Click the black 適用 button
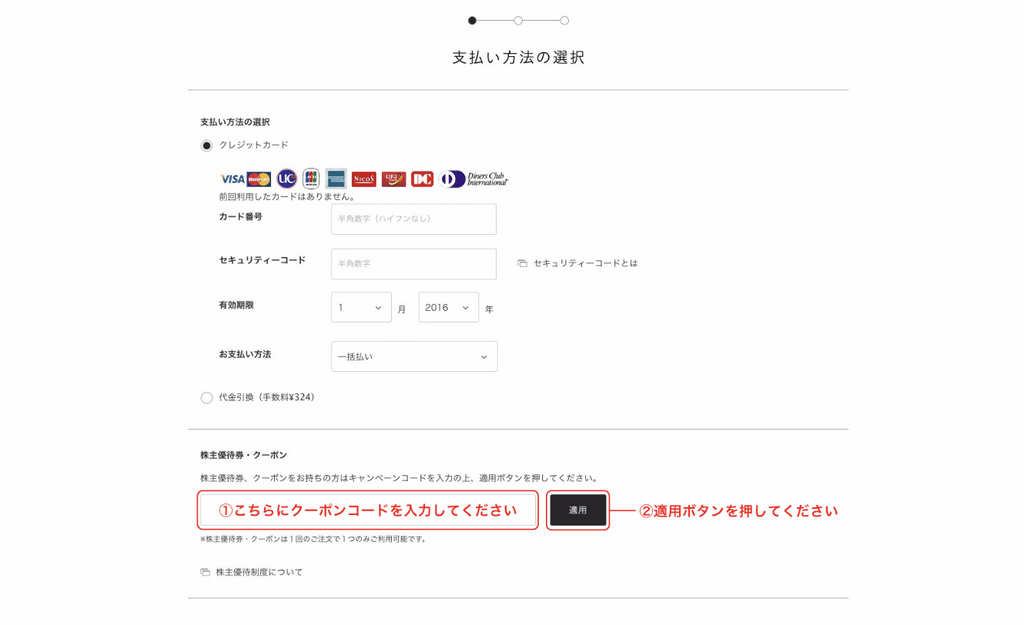Screen dimensions: 1024x625 click(x=578, y=510)
